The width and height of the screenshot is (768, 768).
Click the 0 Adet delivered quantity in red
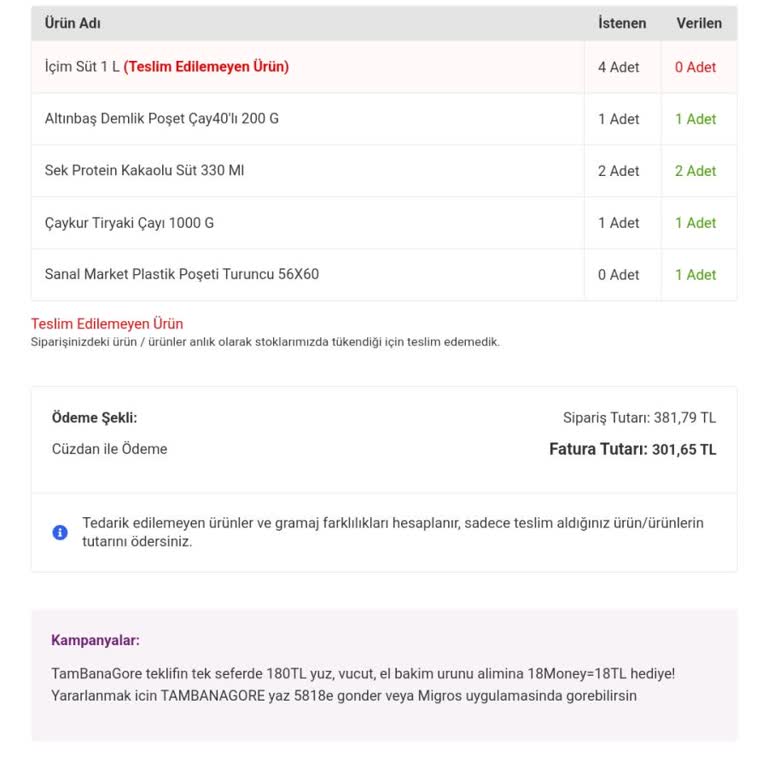tap(695, 67)
